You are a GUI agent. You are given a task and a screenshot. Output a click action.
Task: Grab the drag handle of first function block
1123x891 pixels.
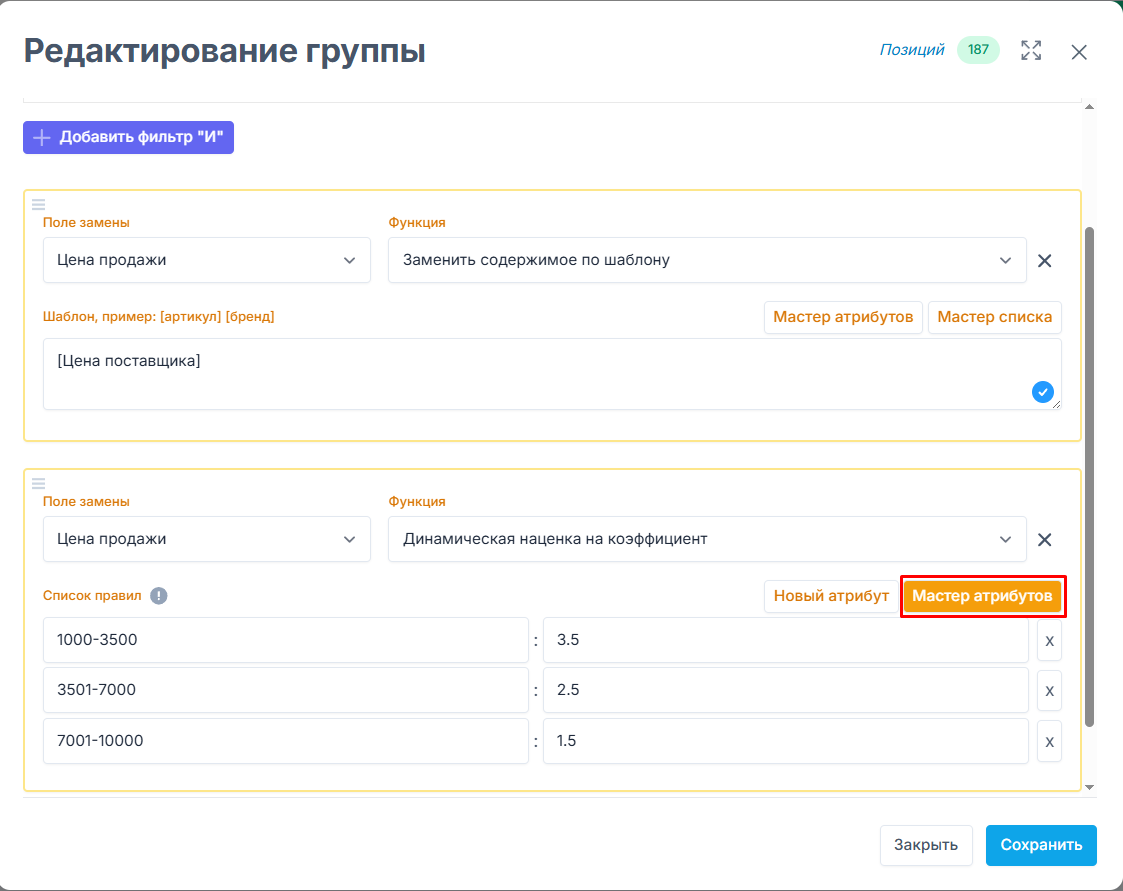(x=38, y=205)
